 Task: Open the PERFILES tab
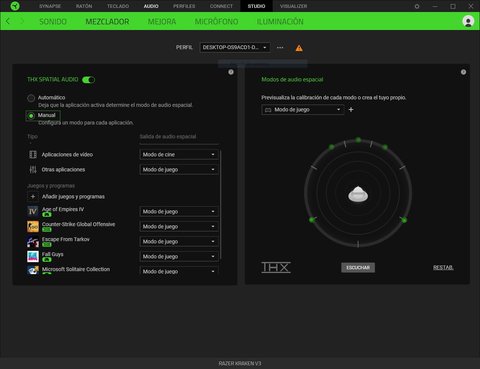click(x=184, y=6)
